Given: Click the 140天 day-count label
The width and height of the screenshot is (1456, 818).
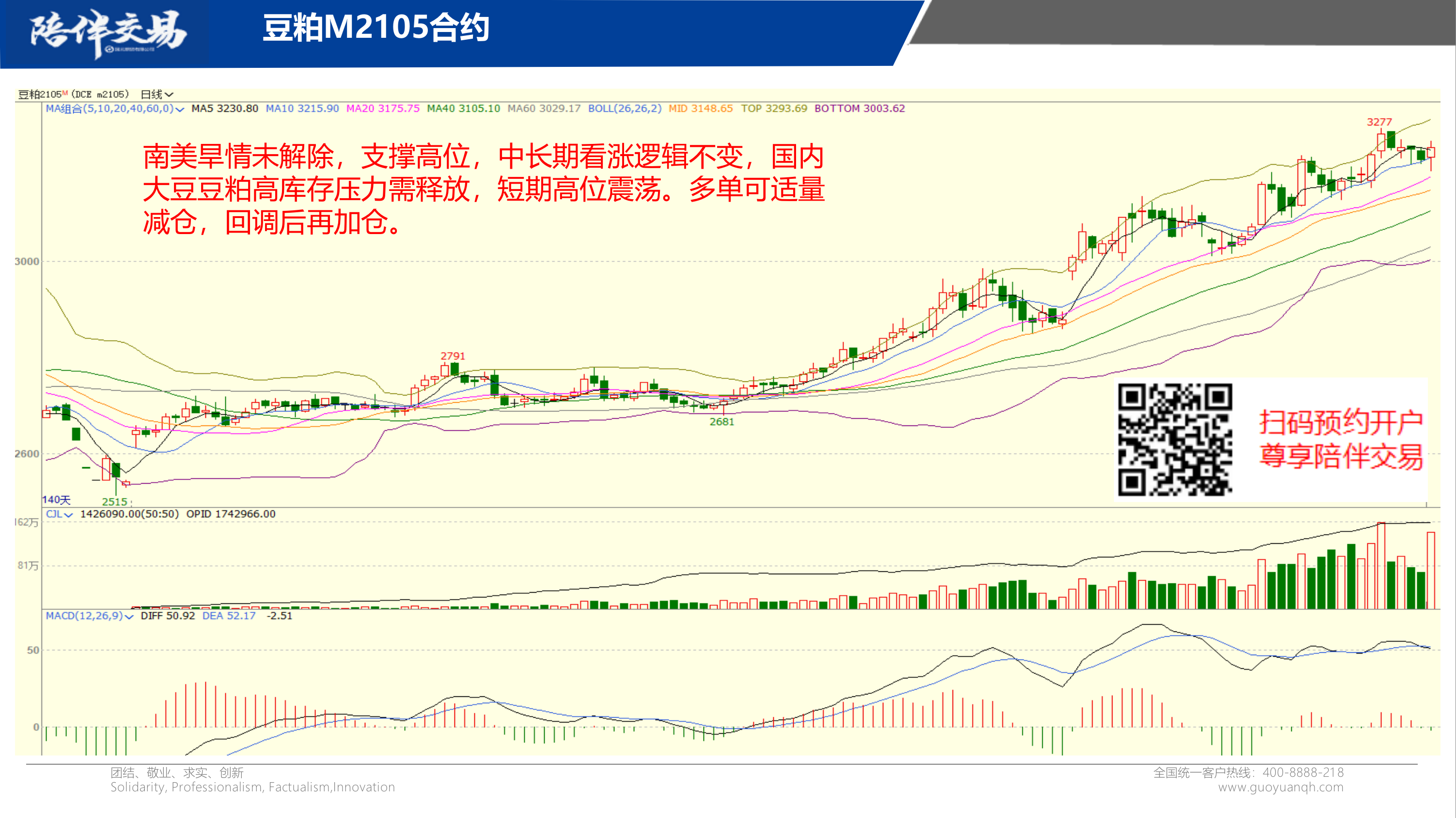Looking at the screenshot, I should tap(57, 500).
